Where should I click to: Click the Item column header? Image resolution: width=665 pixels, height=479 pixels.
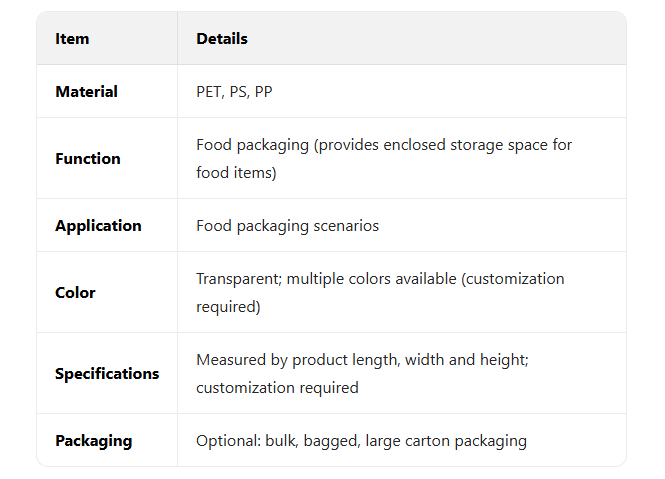pos(72,39)
